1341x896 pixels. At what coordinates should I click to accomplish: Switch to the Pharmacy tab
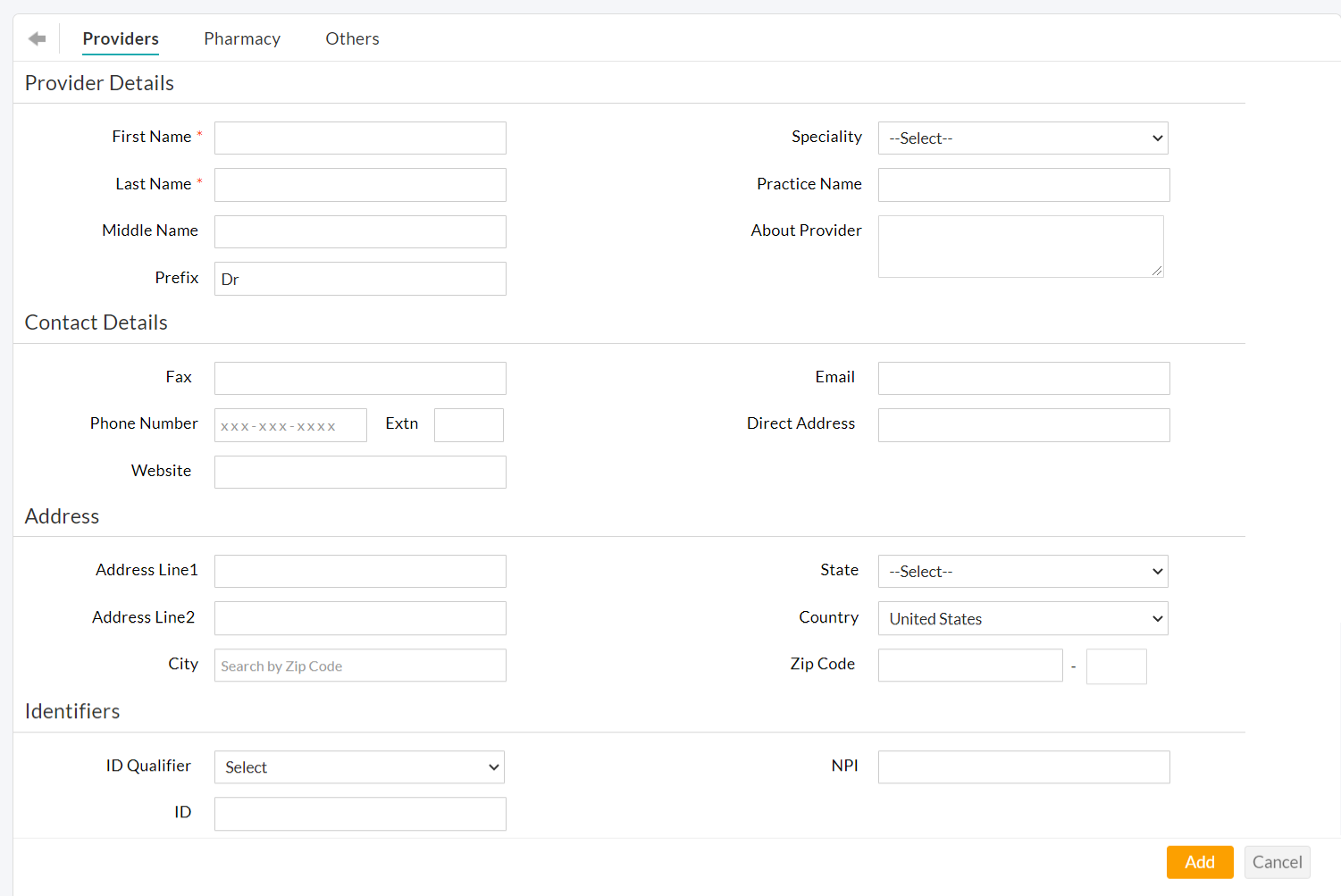pyautogui.click(x=241, y=38)
